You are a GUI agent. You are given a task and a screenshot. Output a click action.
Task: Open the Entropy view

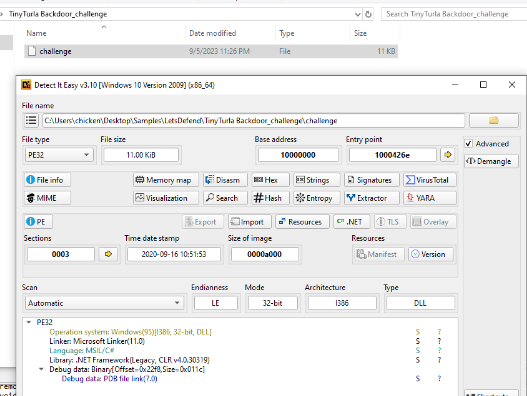(317, 198)
